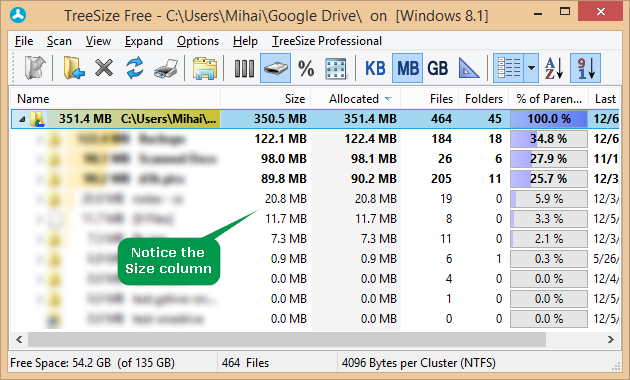The height and width of the screenshot is (380, 630).
Task: Click the TreeSize logo in title bar
Action: [x=18, y=15]
